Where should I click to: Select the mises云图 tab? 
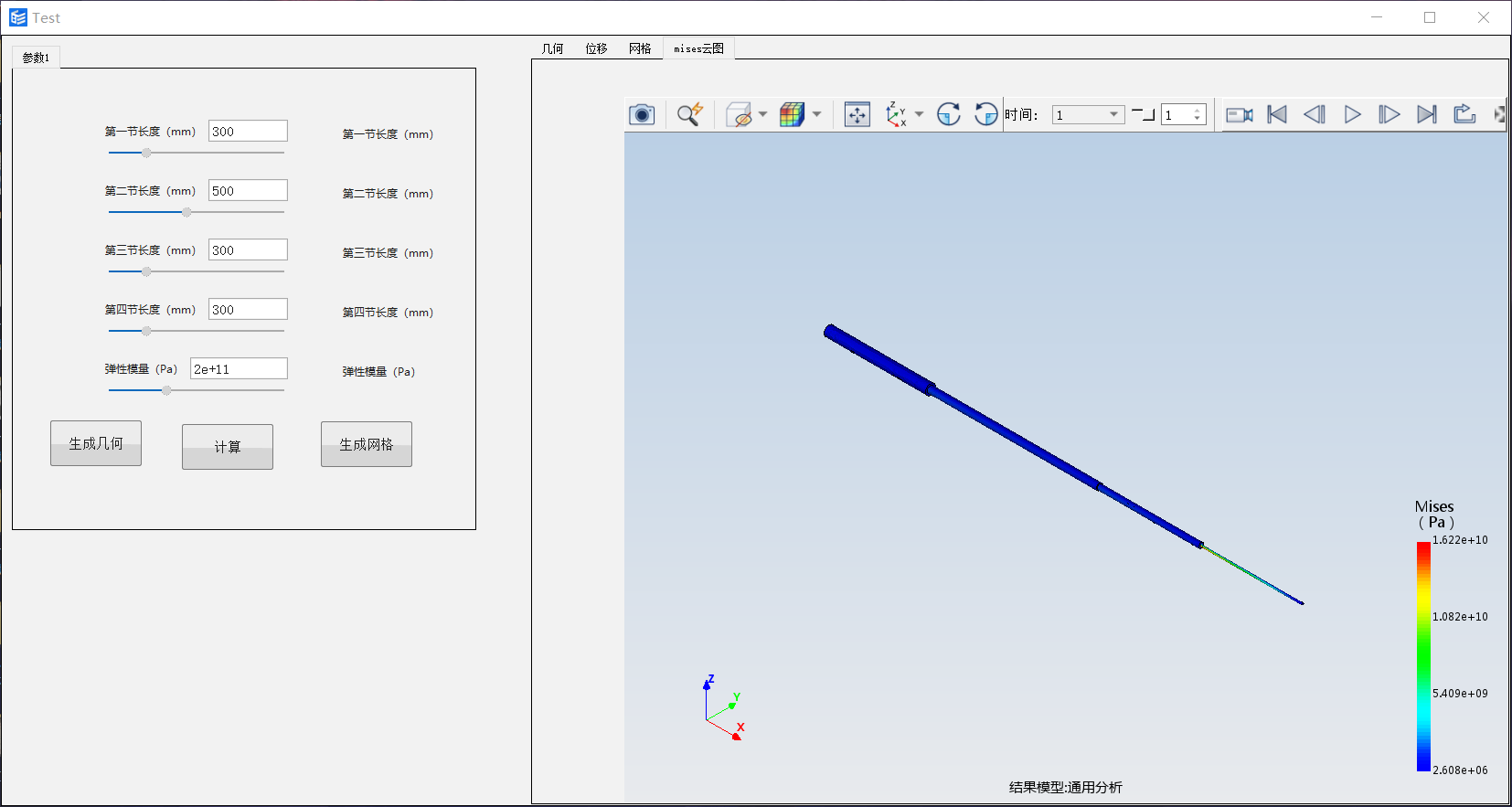pyautogui.click(x=698, y=48)
